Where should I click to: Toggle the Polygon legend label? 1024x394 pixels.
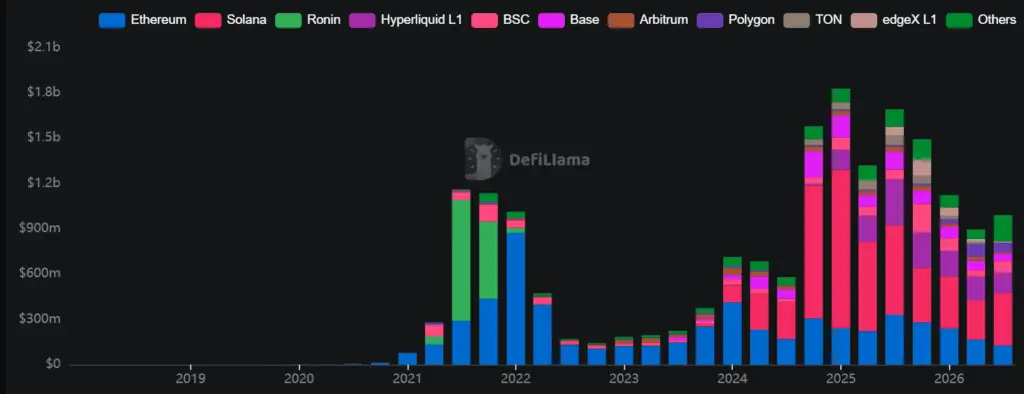click(x=751, y=20)
